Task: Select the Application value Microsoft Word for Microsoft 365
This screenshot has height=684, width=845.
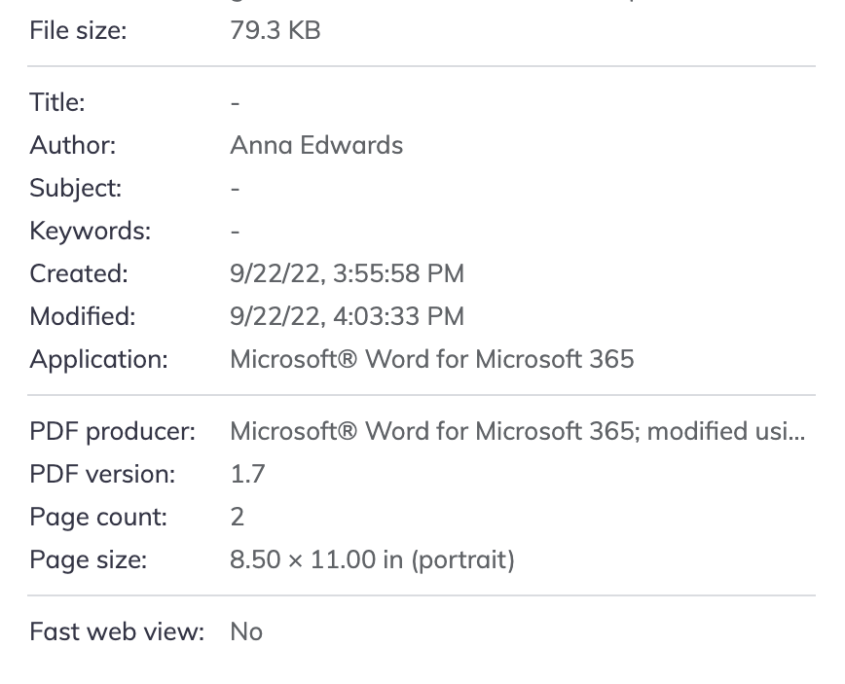Action: point(431,359)
